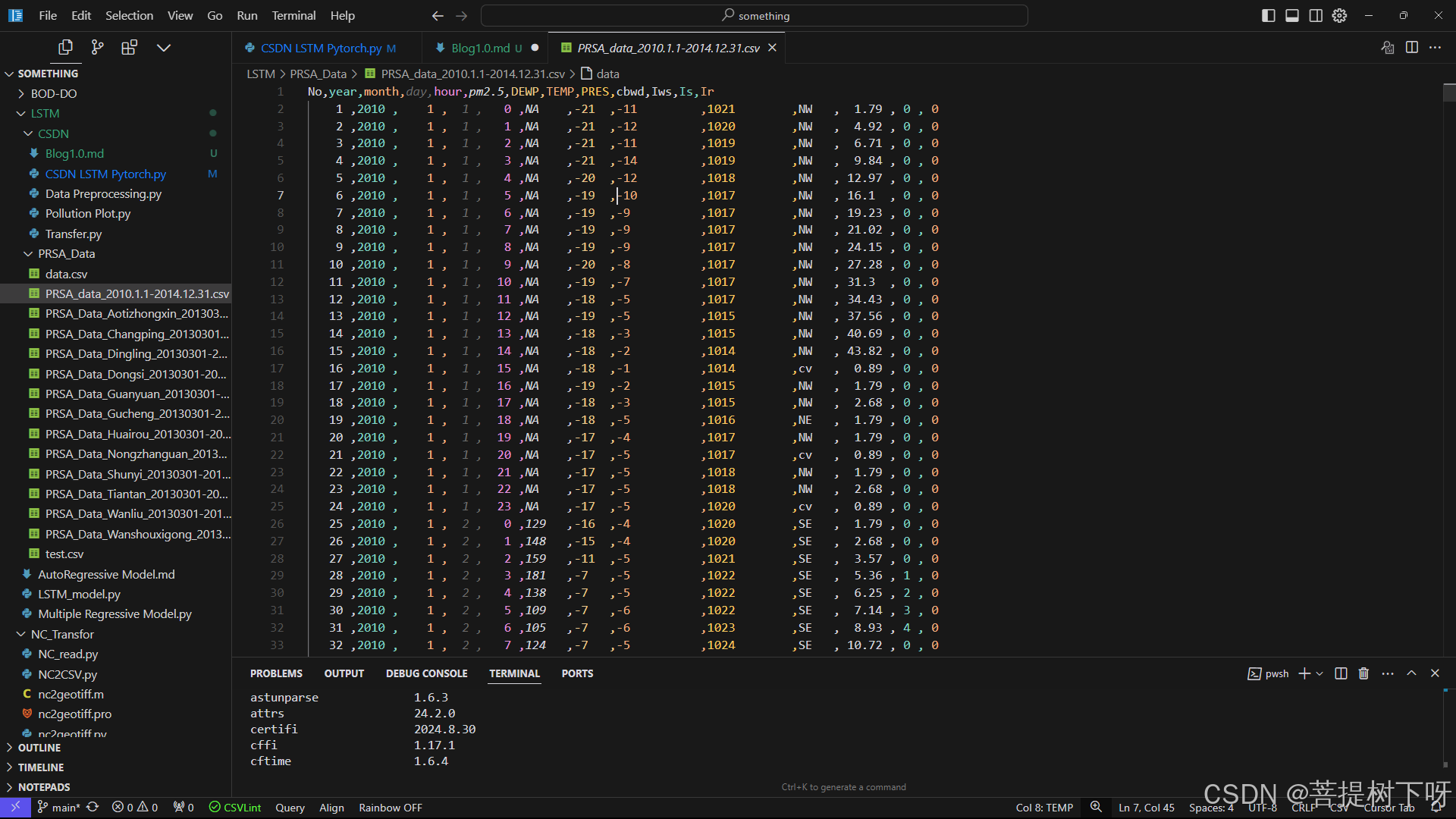
Task: Open the Terminal menu
Action: tap(293, 15)
